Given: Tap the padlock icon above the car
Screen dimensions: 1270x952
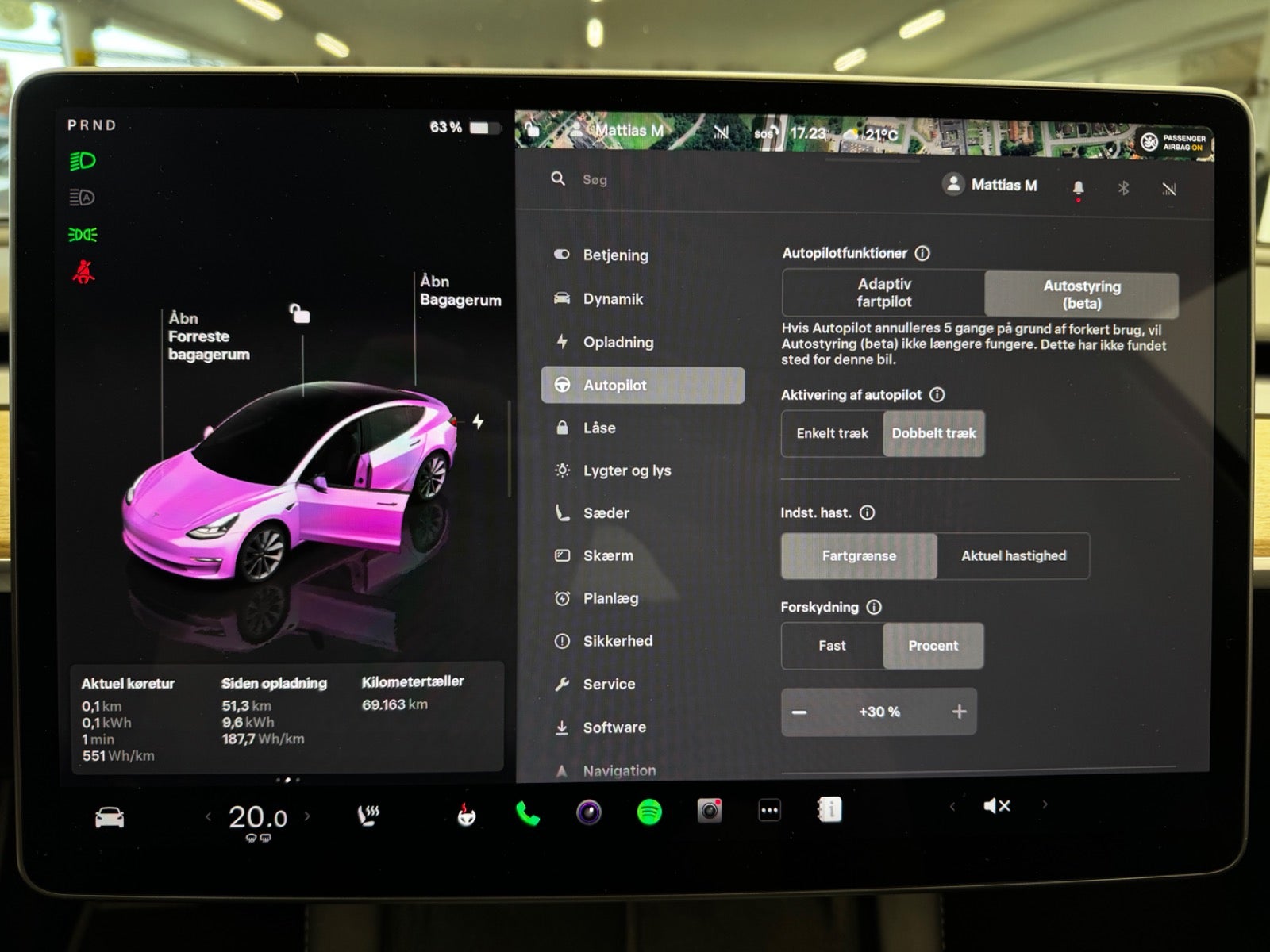Looking at the screenshot, I should (299, 313).
